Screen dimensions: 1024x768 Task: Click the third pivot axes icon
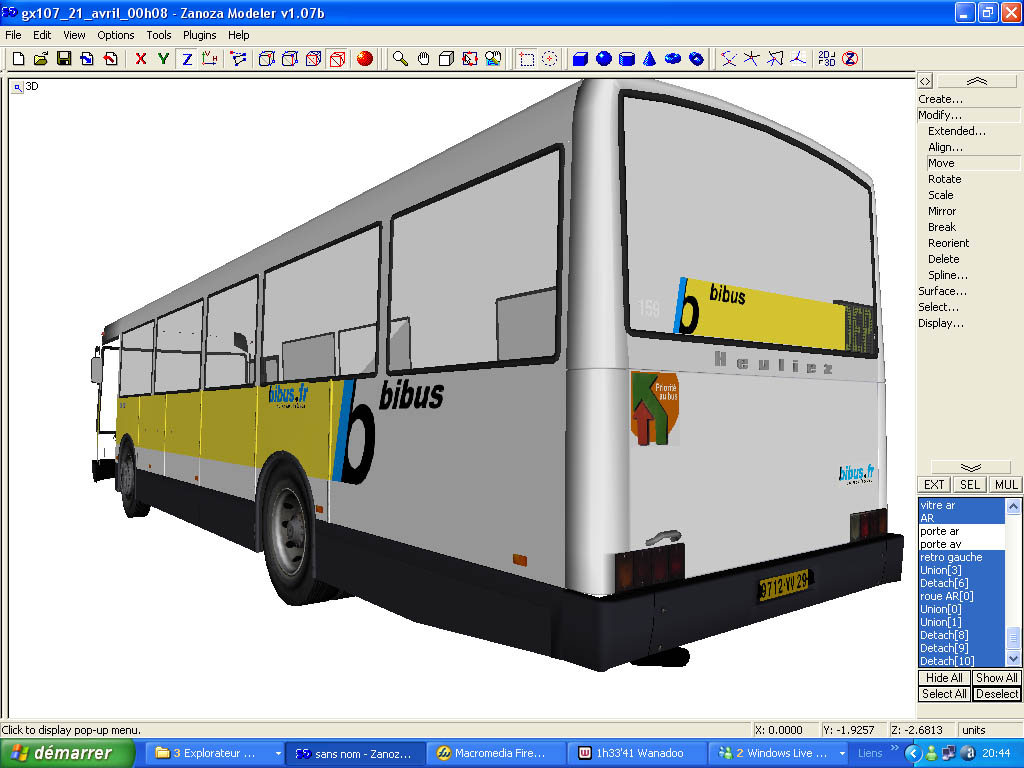click(775, 59)
